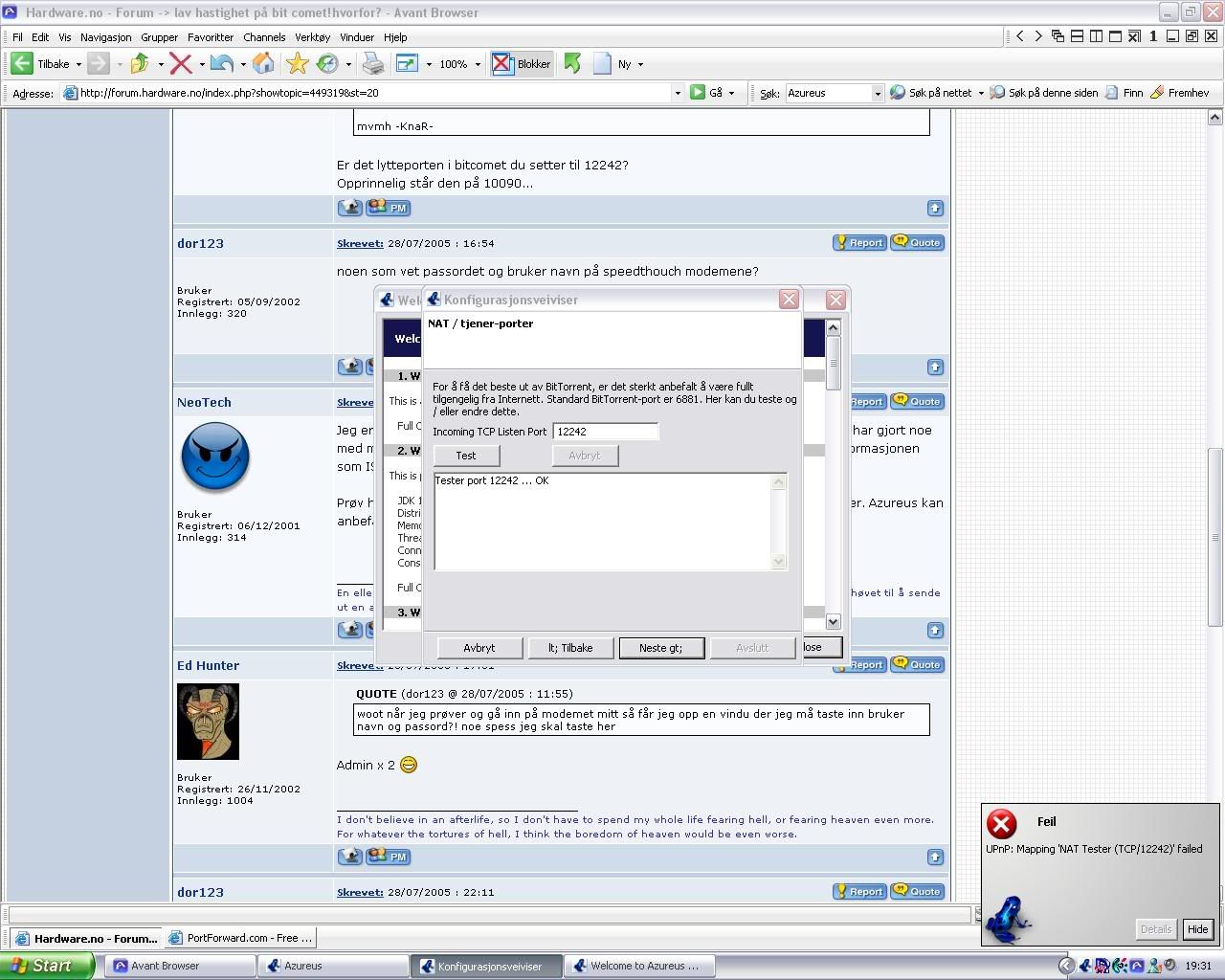Click the Incoming TCP Listen Port field
Screen dimensions: 1225x980
point(605,432)
